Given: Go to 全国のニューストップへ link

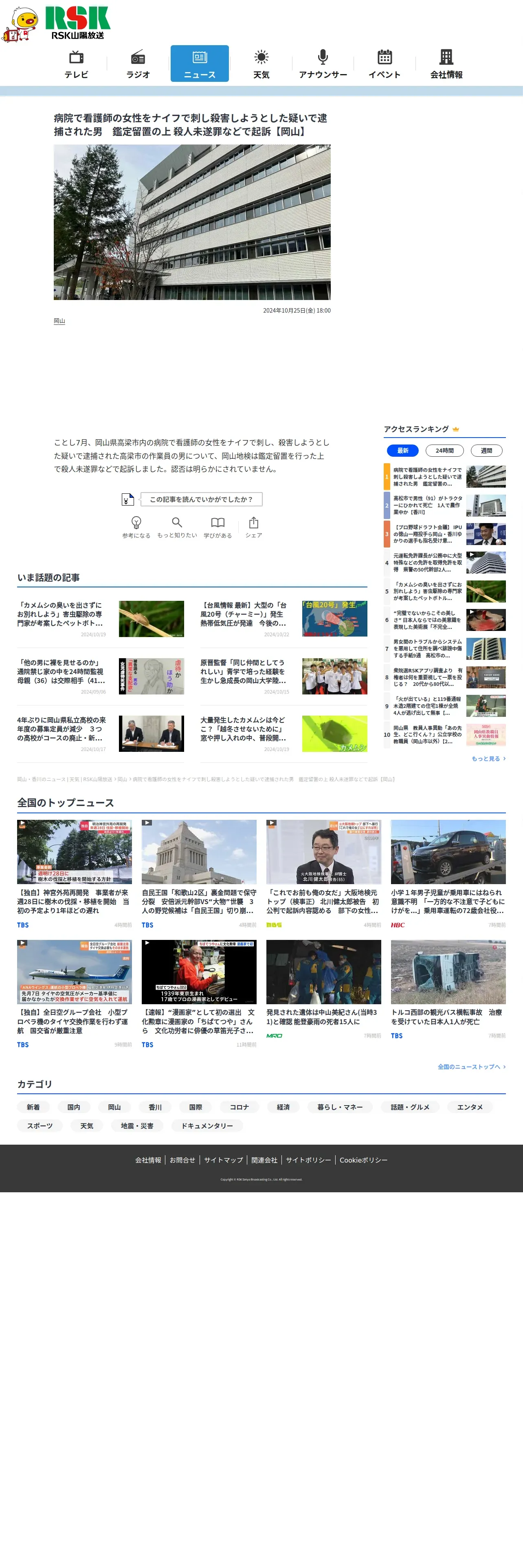Looking at the screenshot, I should click(472, 1067).
